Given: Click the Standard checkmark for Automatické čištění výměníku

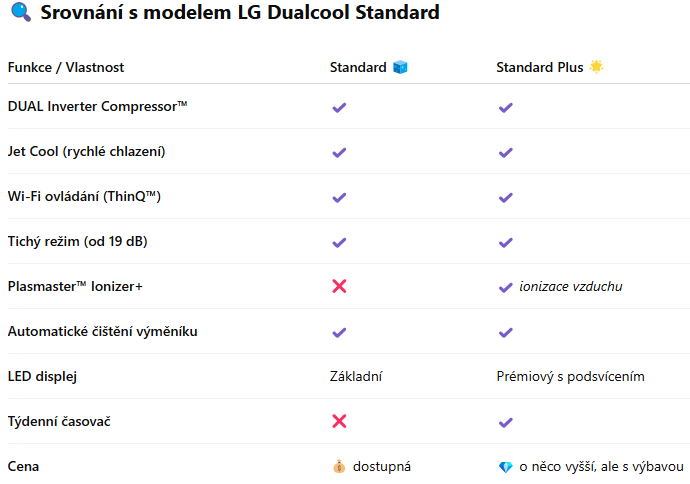Looking at the screenshot, I should click(339, 332).
